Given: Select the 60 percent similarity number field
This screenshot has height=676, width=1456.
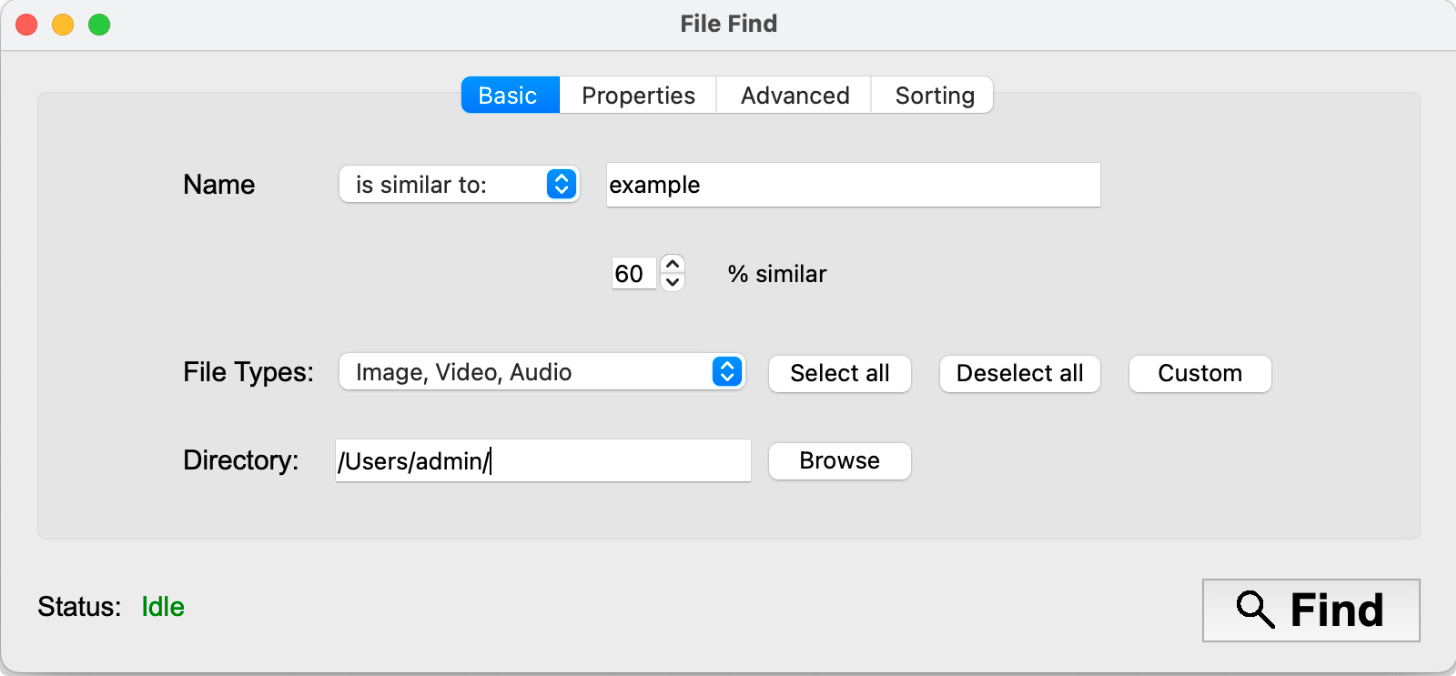Looking at the screenshot, I should [632, 274].
